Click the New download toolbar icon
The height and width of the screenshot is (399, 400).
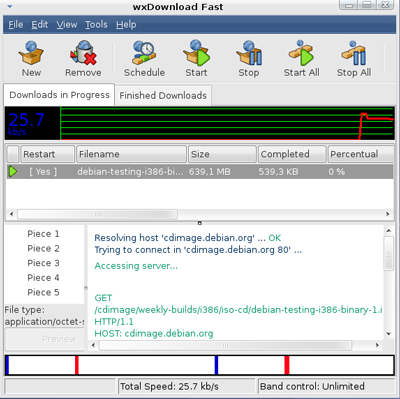pyautogui.click(x=31, y=53)
